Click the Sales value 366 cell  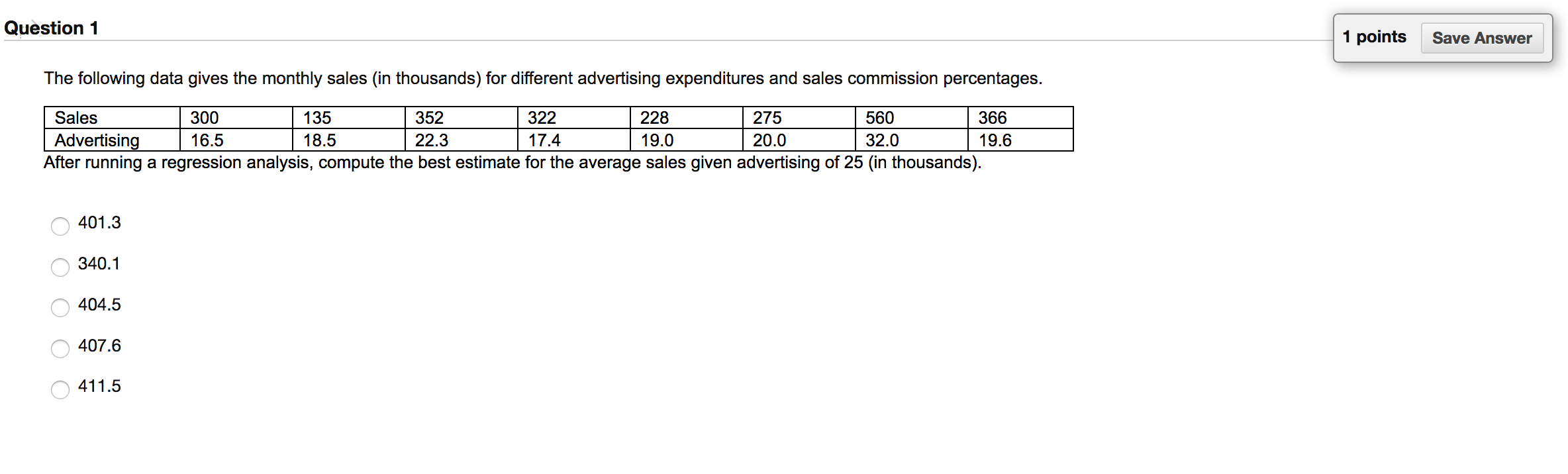[x=1020, y=118]
